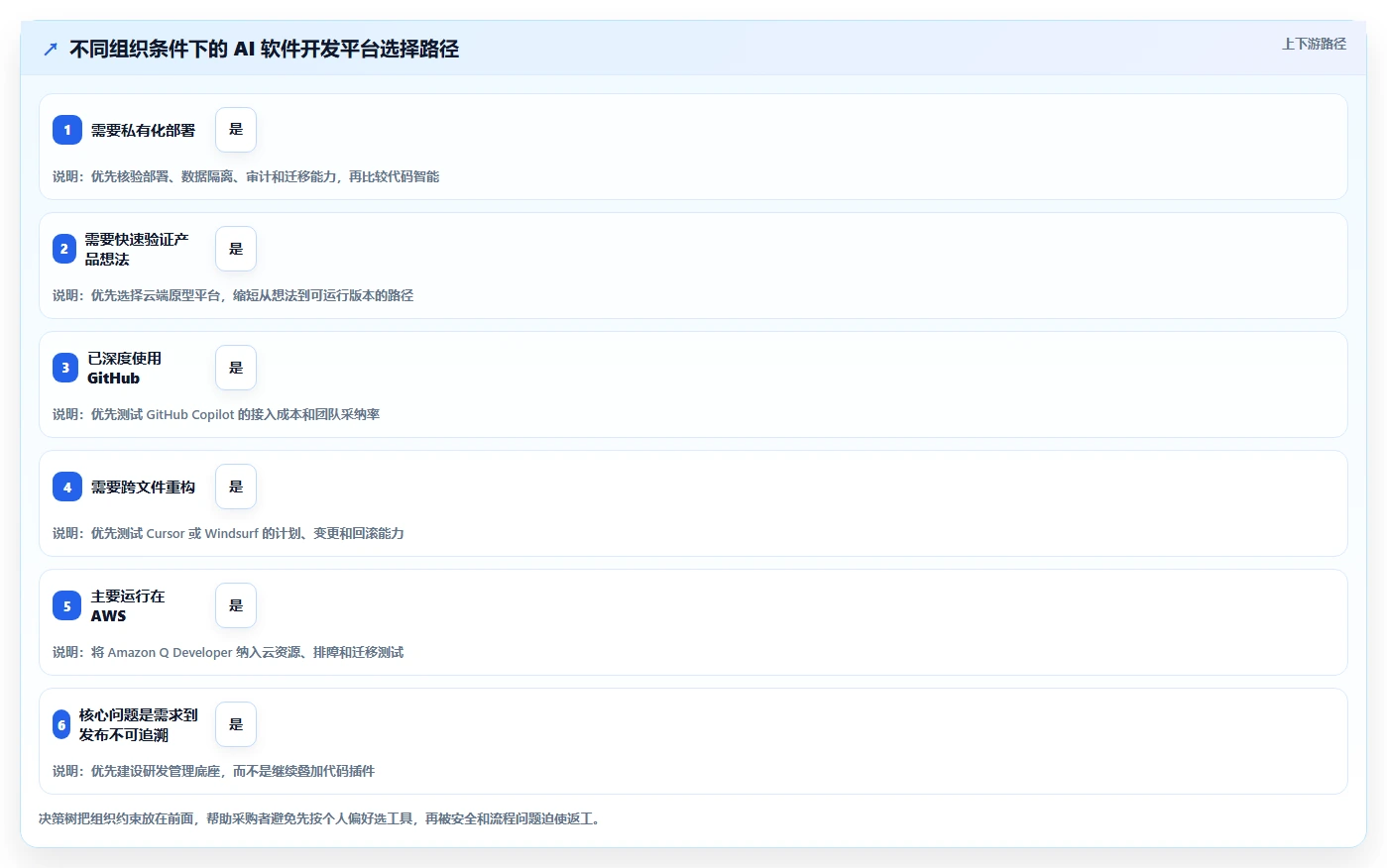The image size is (1387, 868).
Task: Click the number 2 step badge
Action: [64, 249]
